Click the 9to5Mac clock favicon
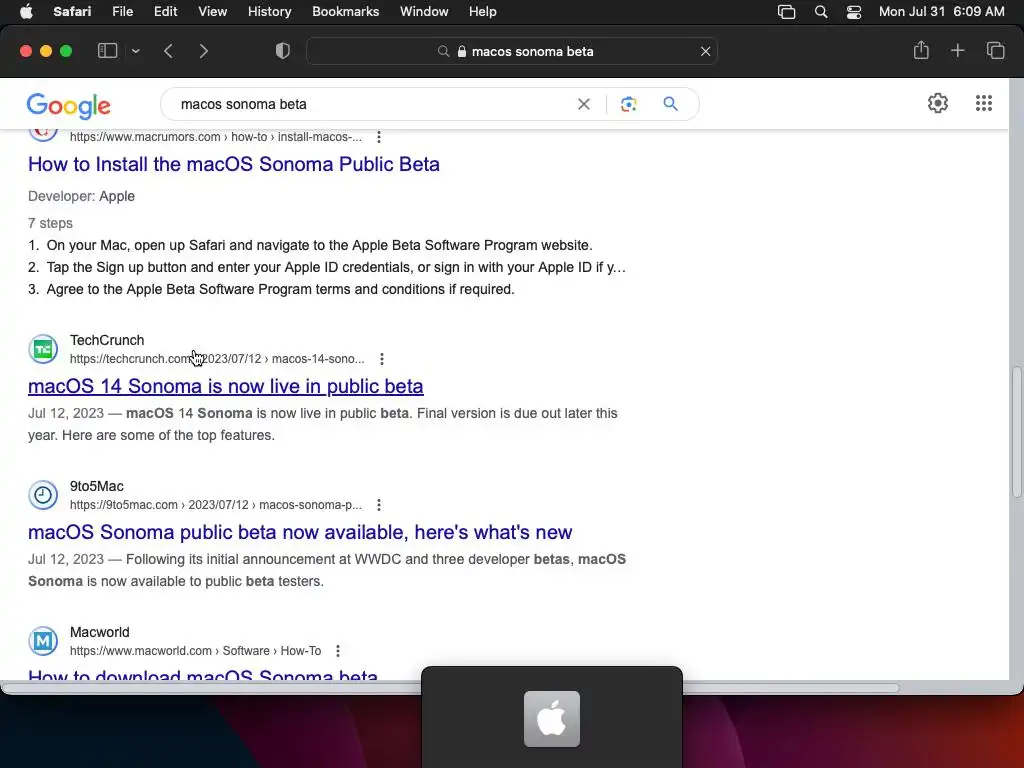Image resolution: width=1024 pixels, height=768 pixels. 43,495
